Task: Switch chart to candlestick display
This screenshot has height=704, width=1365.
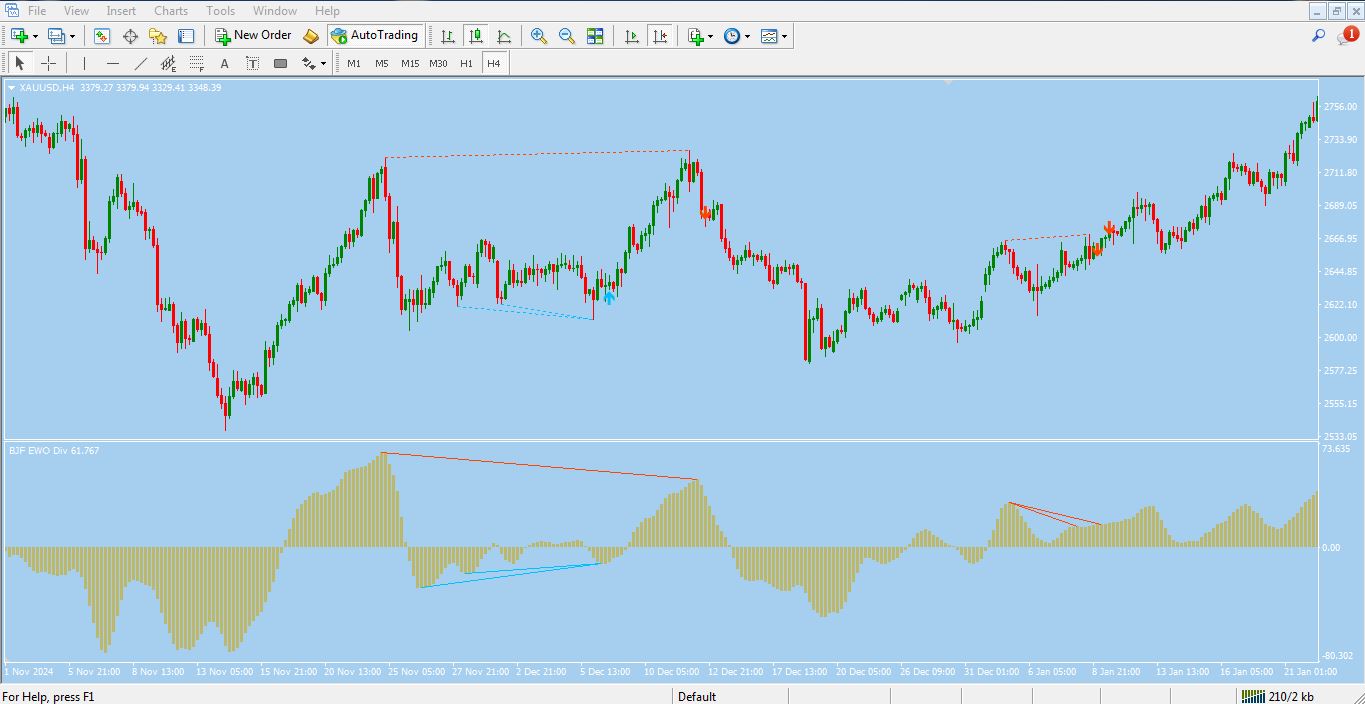Action: point(476,36)
